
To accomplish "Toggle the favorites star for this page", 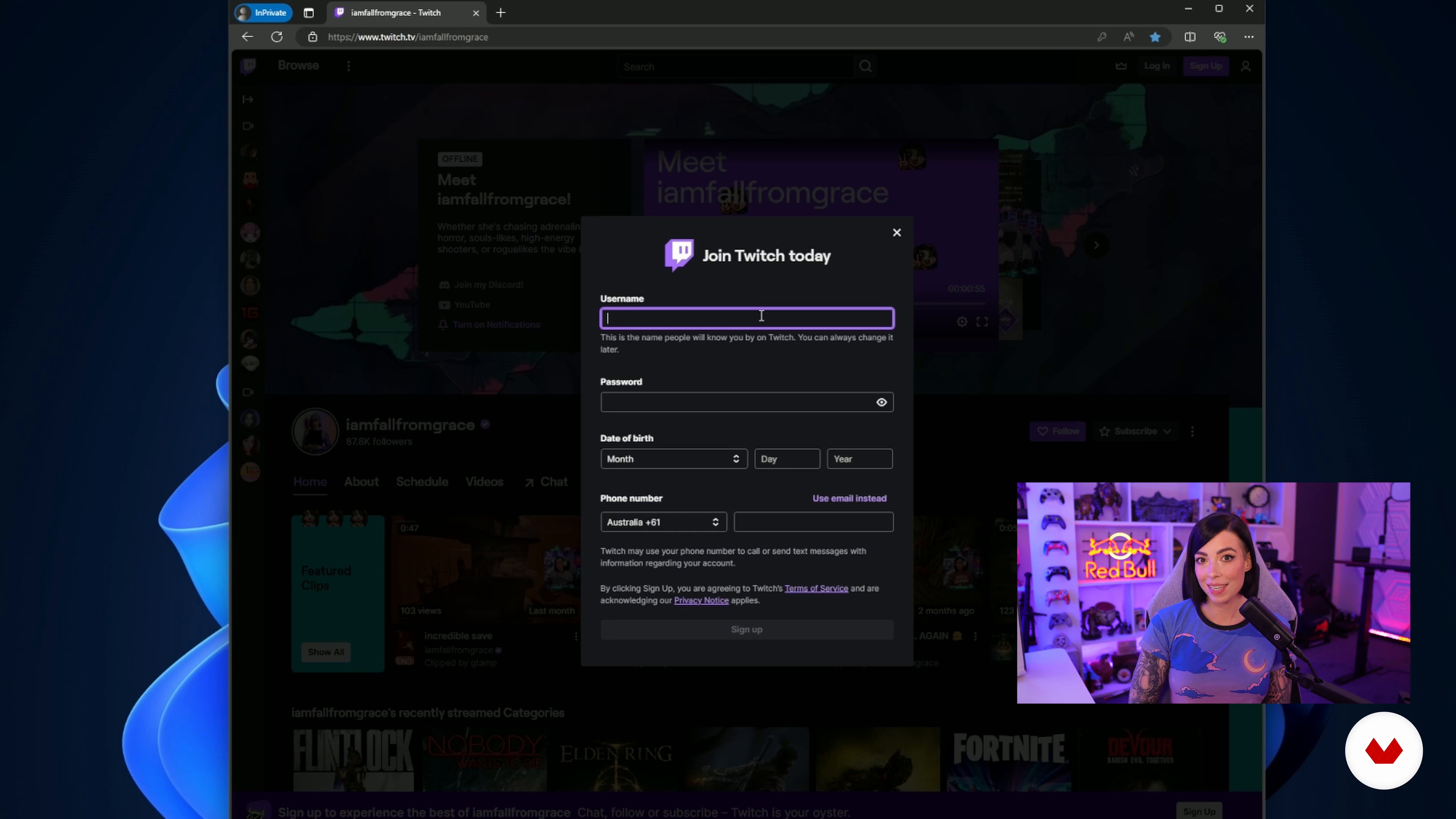I will click(1155, 37).
